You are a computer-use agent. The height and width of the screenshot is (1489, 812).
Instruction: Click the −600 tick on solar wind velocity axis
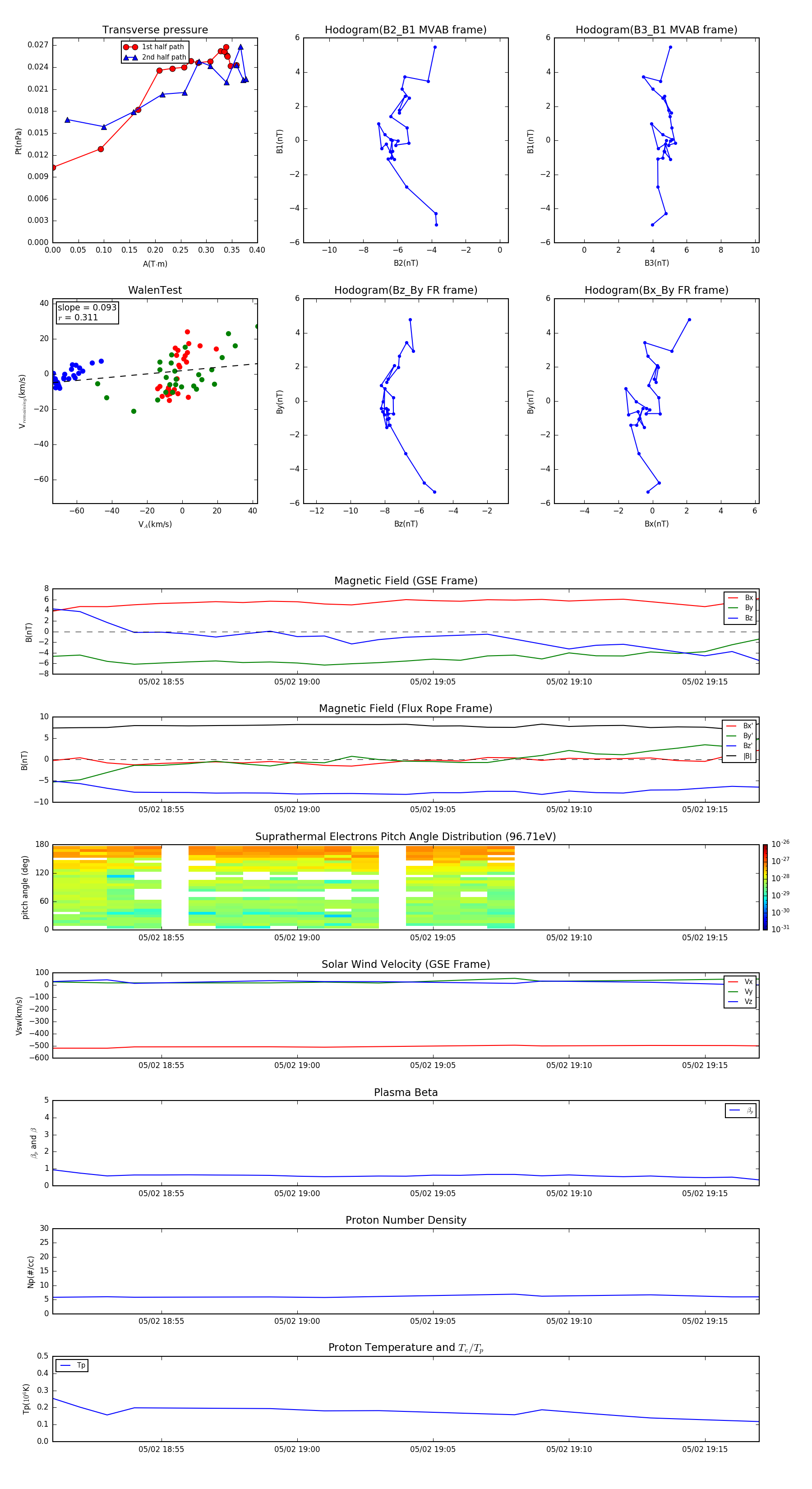pyautogui.click(x=38, y=1058)
